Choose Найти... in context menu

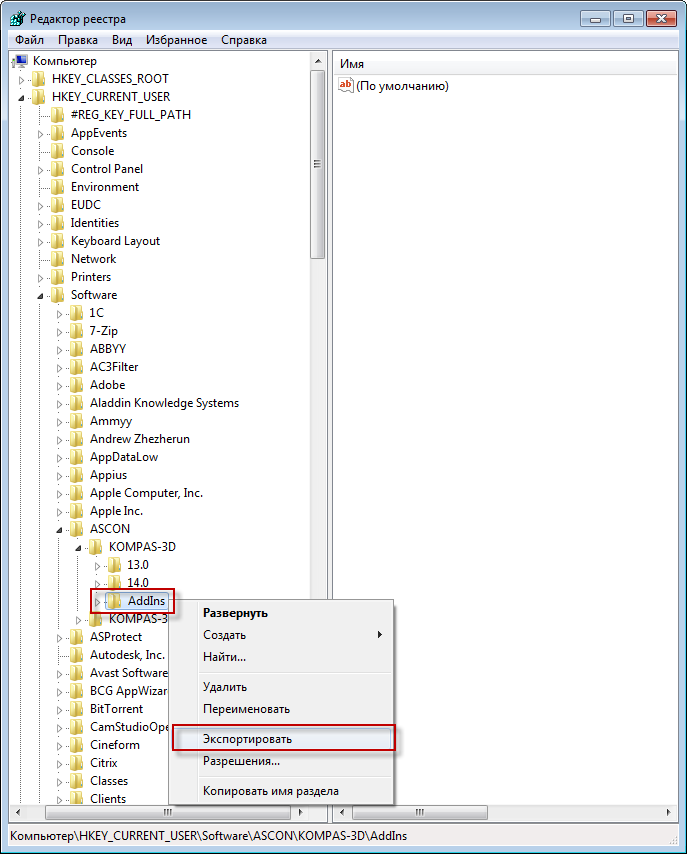281,656
